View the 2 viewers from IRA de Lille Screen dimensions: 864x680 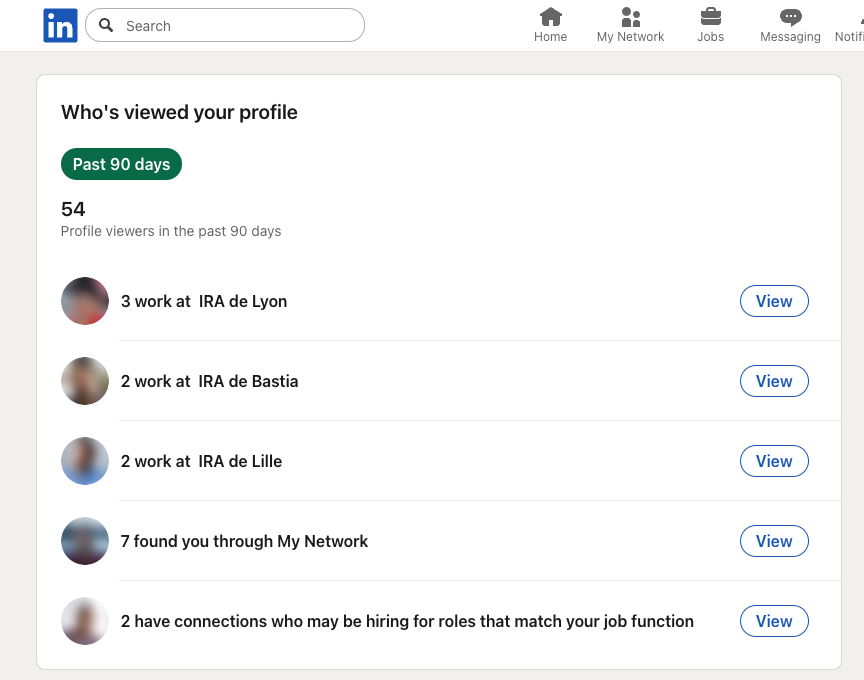[774, 461]
